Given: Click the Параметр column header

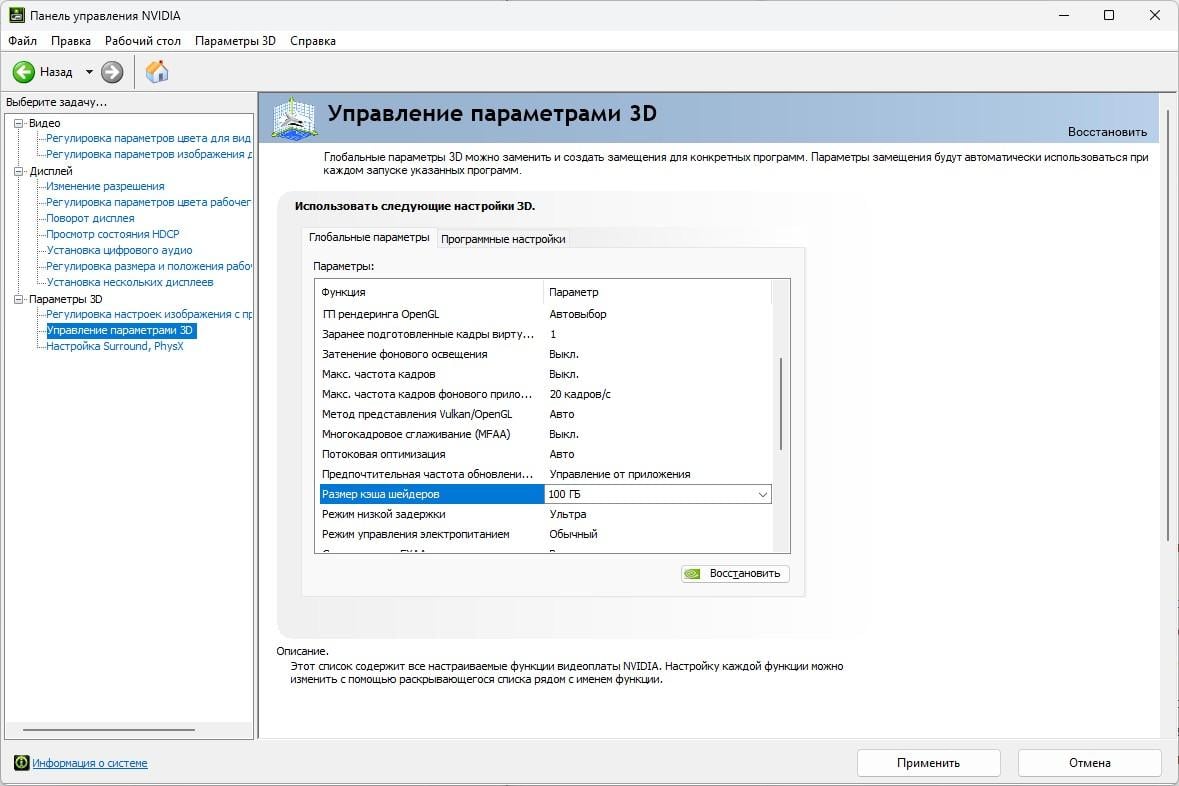Looking at the screenshot, I should (657, 292).
